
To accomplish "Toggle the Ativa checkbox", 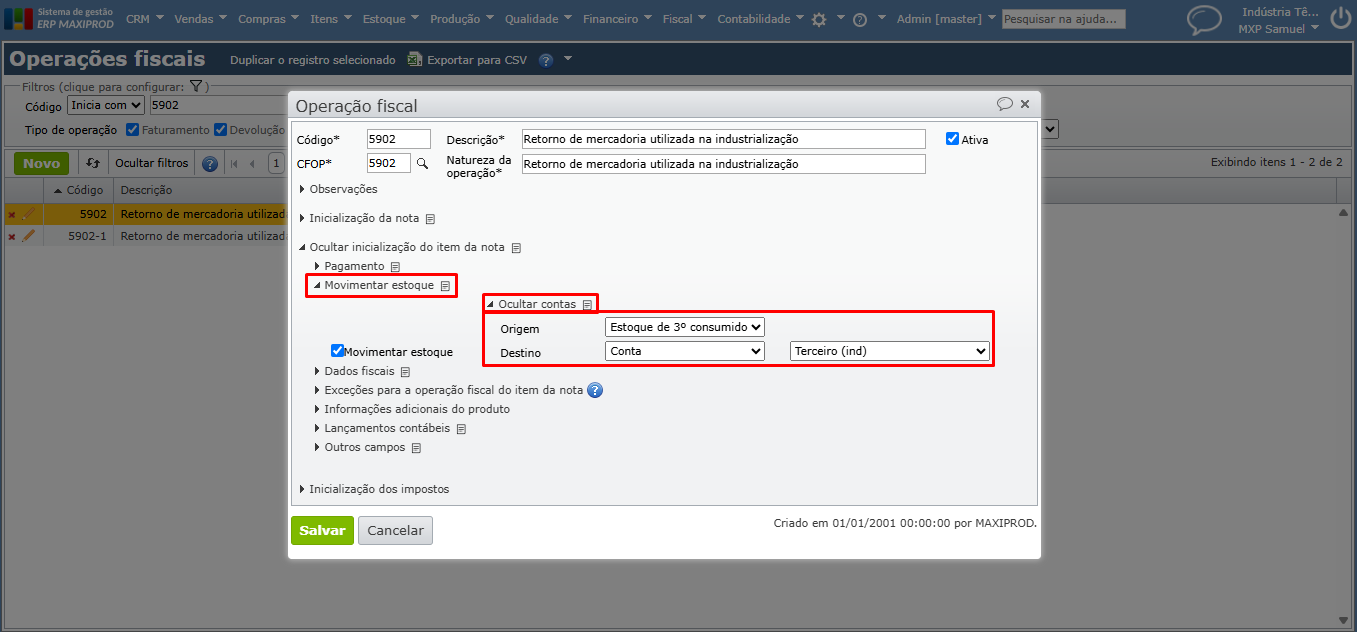I will click(x=952, y=139).
